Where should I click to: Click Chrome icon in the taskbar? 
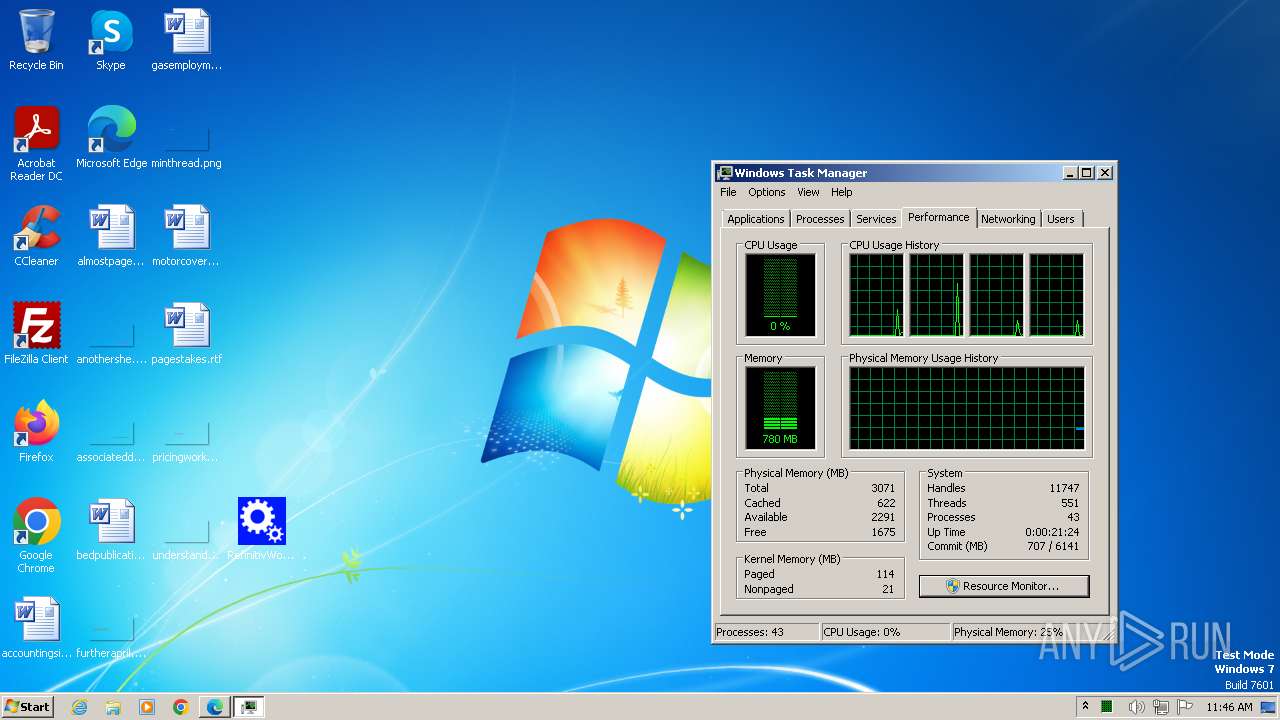point(181,707)
